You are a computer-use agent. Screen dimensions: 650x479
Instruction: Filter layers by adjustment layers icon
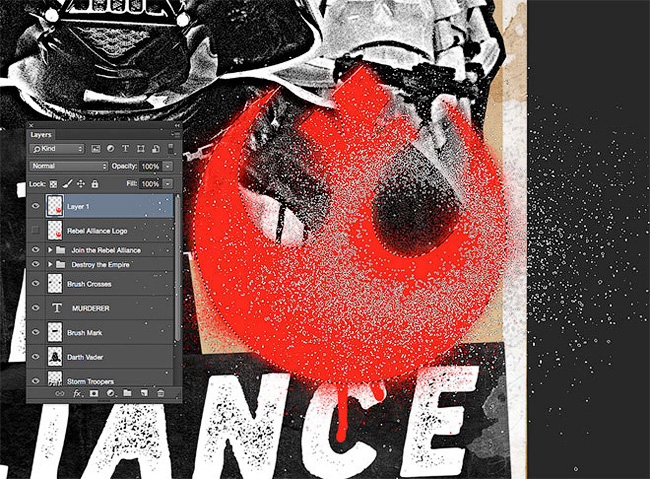[110, 148]
